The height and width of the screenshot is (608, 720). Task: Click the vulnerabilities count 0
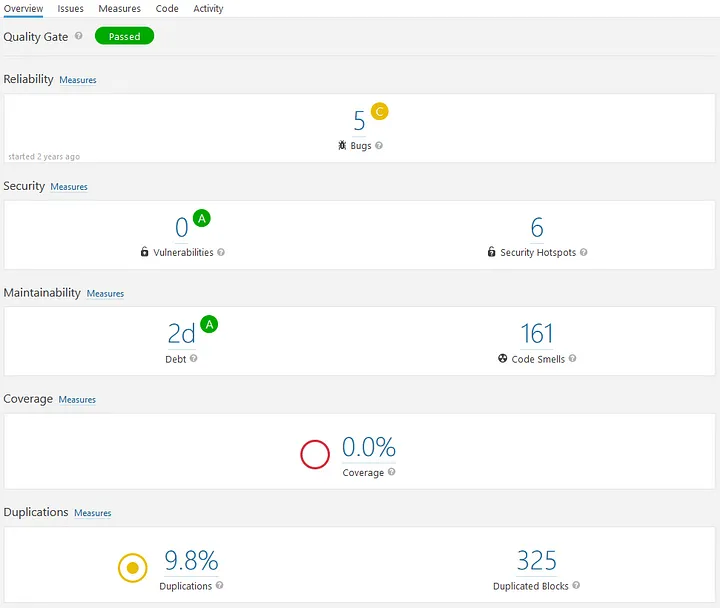tap(182, 228)
